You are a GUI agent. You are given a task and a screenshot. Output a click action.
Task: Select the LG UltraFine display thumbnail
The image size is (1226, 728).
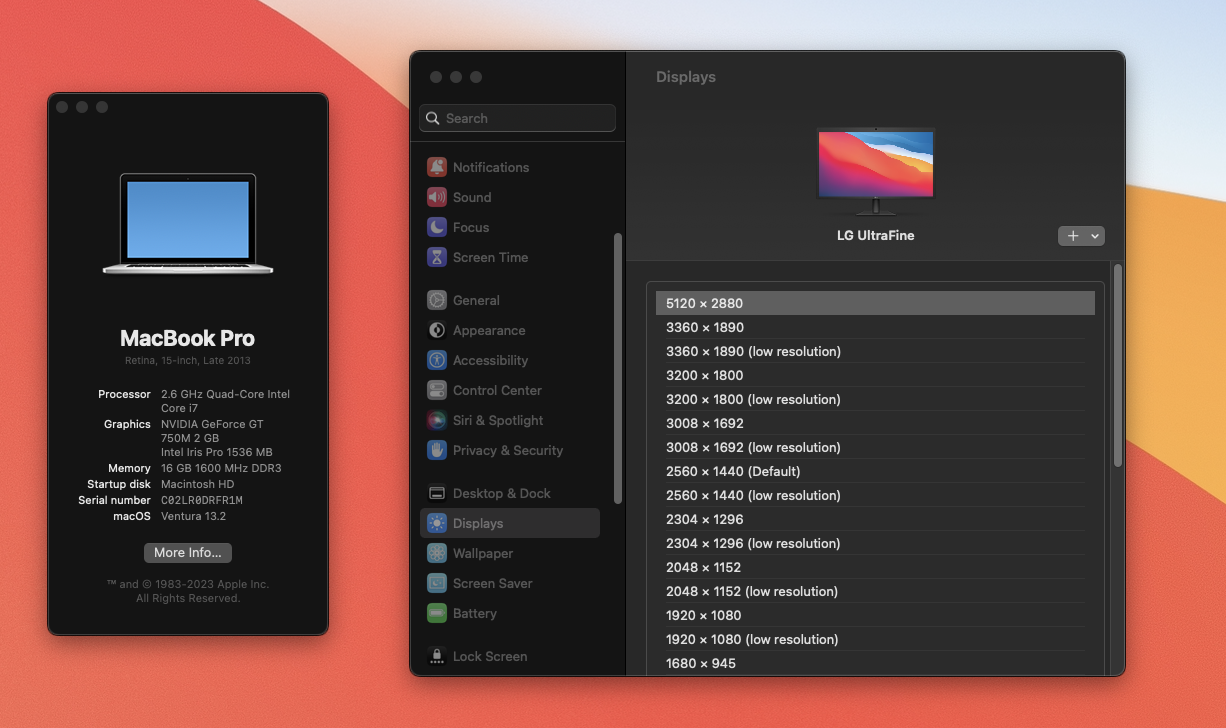pos(876,171)
